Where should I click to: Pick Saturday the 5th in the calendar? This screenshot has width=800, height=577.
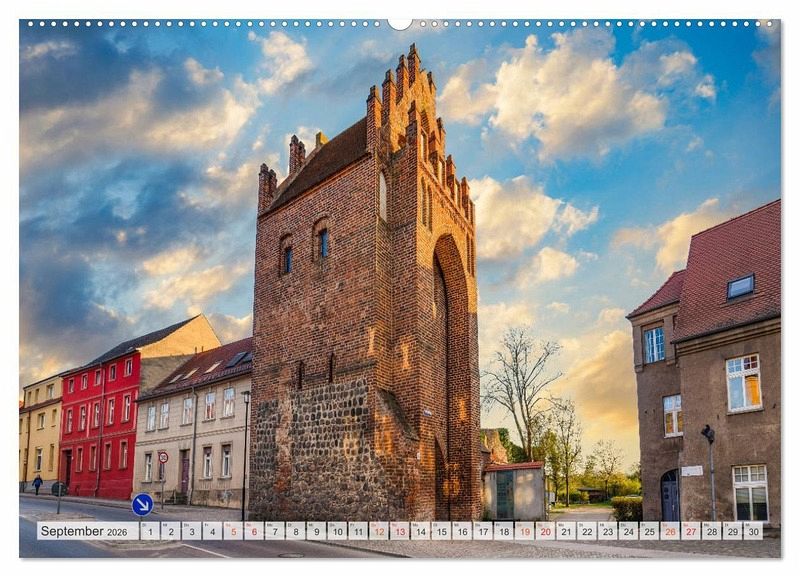point(232,531)
